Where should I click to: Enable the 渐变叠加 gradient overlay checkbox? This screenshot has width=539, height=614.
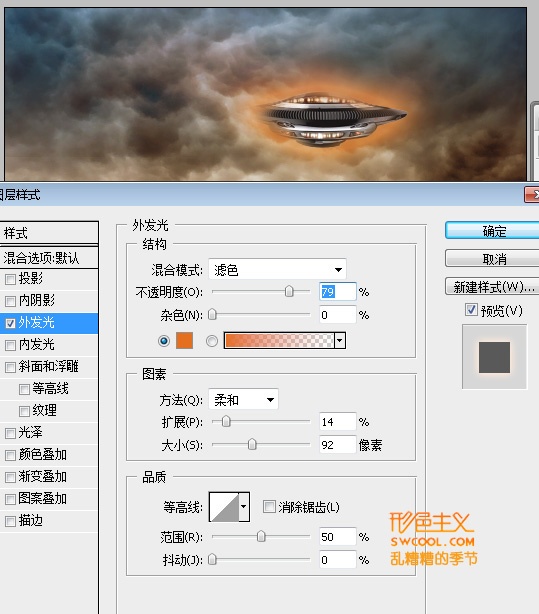(10, 477)
